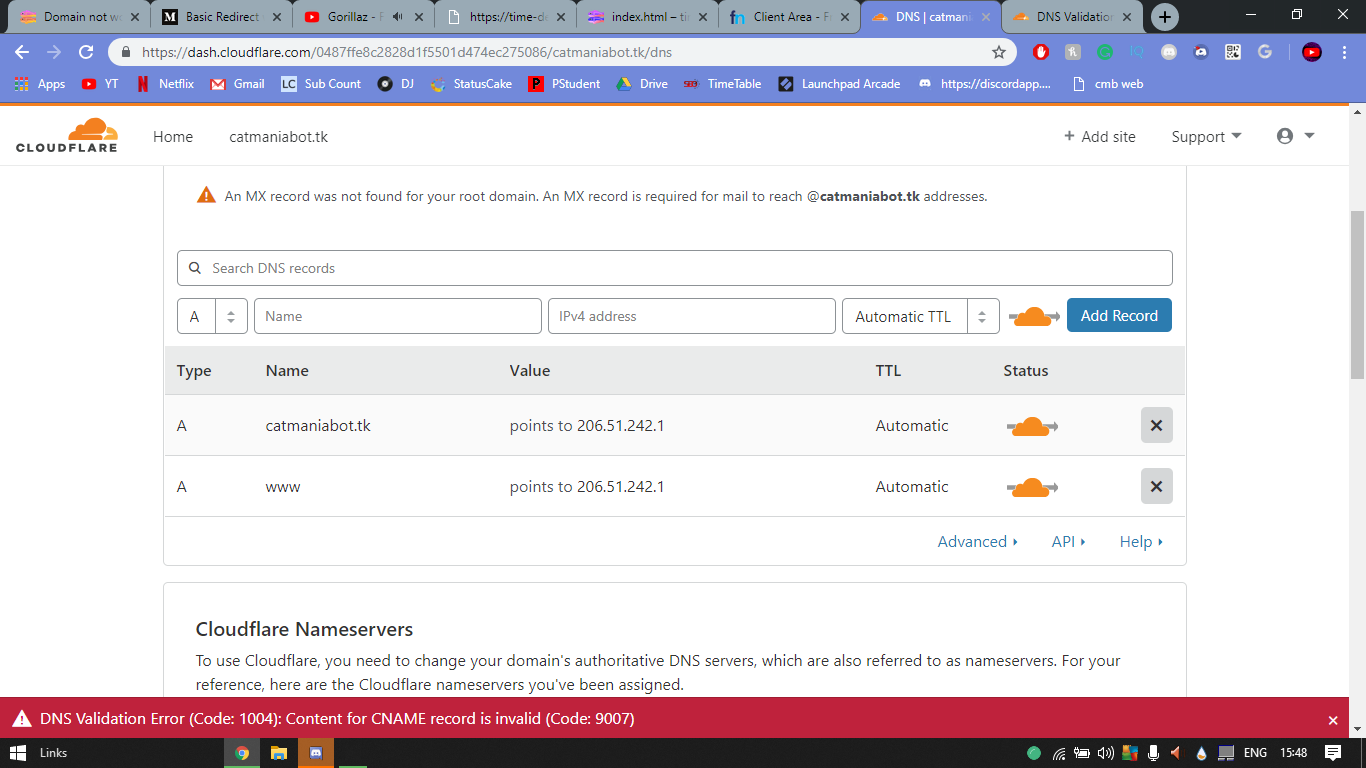Viewport: 1366px width, 768px height.
Task: Open the Action Center notifications
Action: coord(1333,753)
